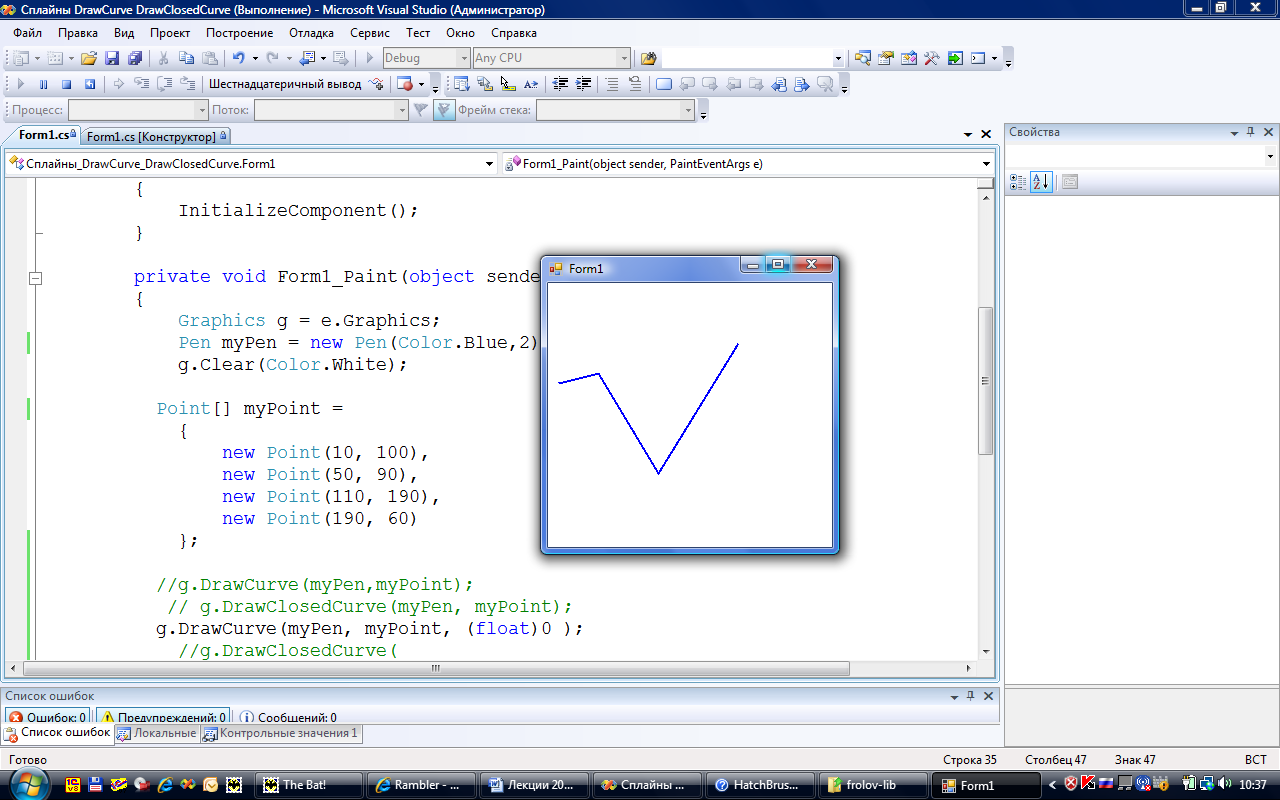This screenshot has height=800, width=1280.
Task: Switch to frolov-lib taskbar button
Action: 873,785
